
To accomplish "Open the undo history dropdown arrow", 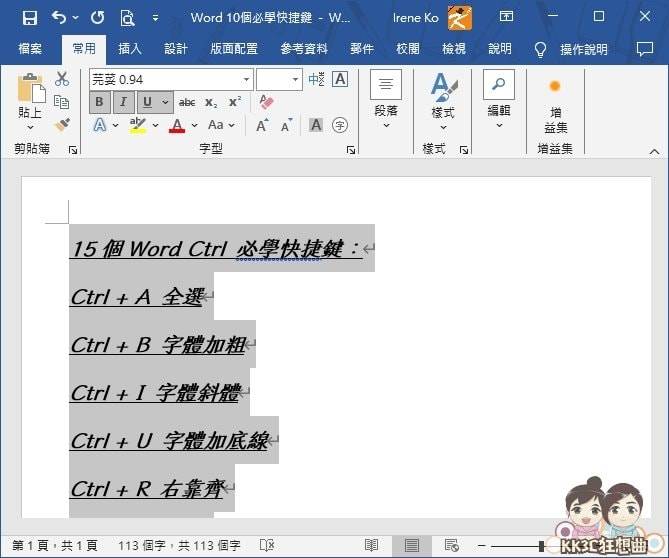I will click(x=76, y=18).
